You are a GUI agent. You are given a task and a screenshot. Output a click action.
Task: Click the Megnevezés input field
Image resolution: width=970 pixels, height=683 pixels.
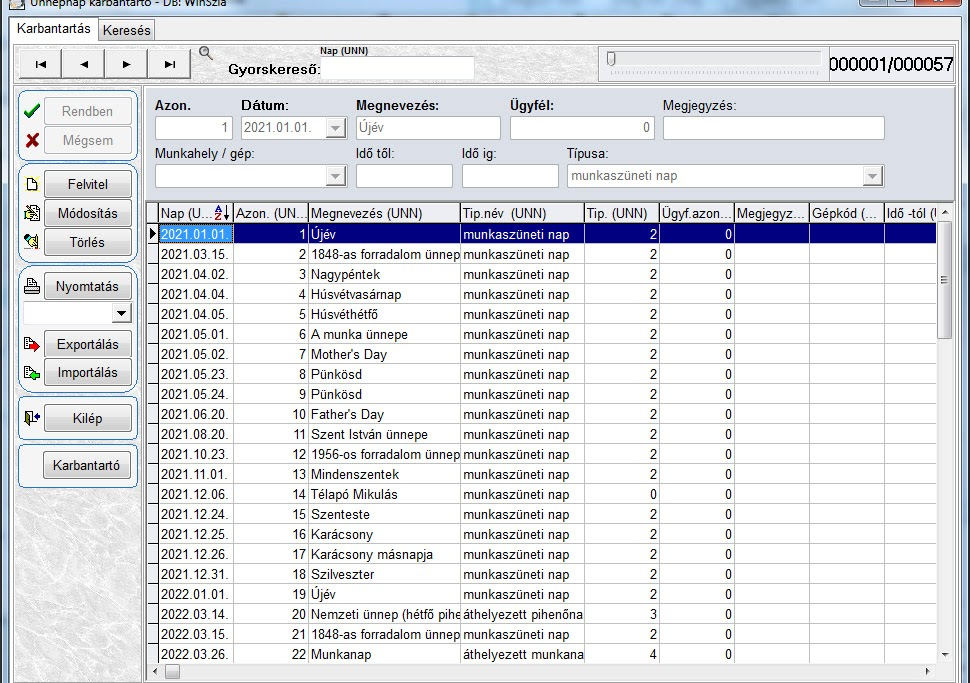pyautogui.click(x=428, y=128)
